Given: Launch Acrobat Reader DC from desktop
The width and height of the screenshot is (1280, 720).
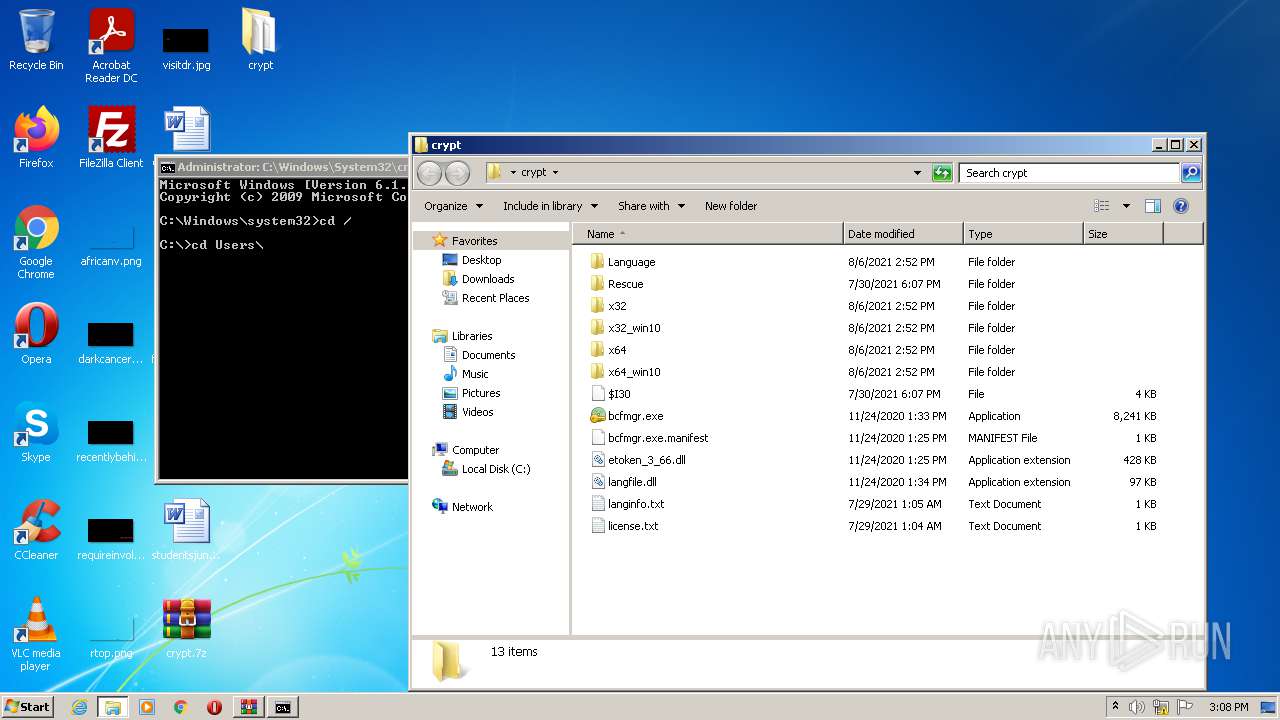Looking at the screenshot, I should pos(111,46).
